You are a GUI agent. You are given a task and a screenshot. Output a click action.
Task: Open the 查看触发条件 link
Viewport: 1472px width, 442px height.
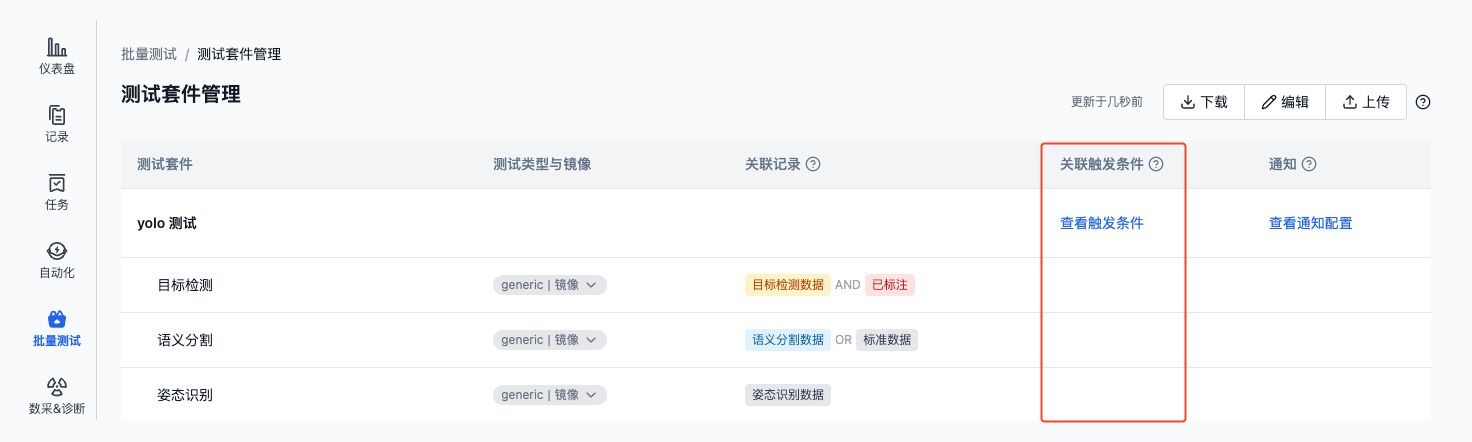click(x=1102, y=223)
